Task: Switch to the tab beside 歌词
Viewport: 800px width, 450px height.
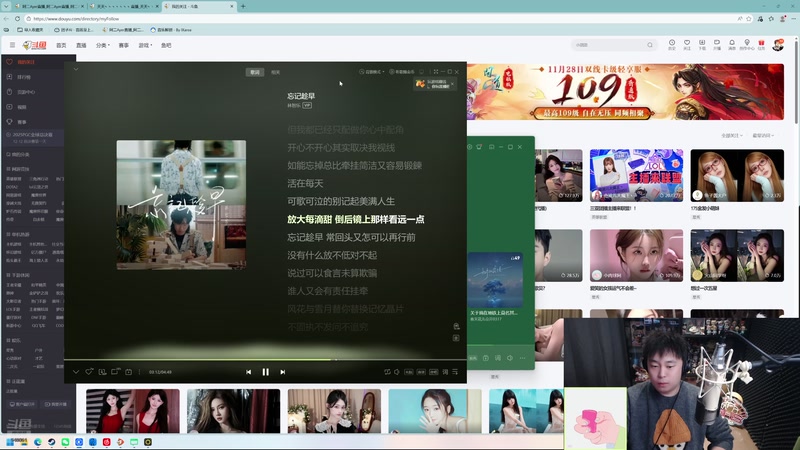Action: pos(276,72)
